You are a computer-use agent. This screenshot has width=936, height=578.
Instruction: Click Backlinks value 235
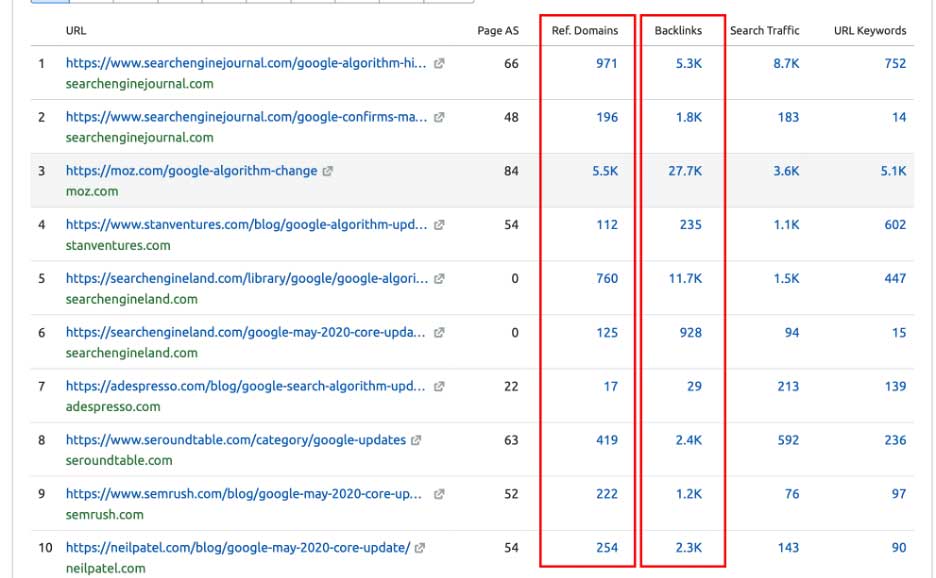[x=691, y=225]
